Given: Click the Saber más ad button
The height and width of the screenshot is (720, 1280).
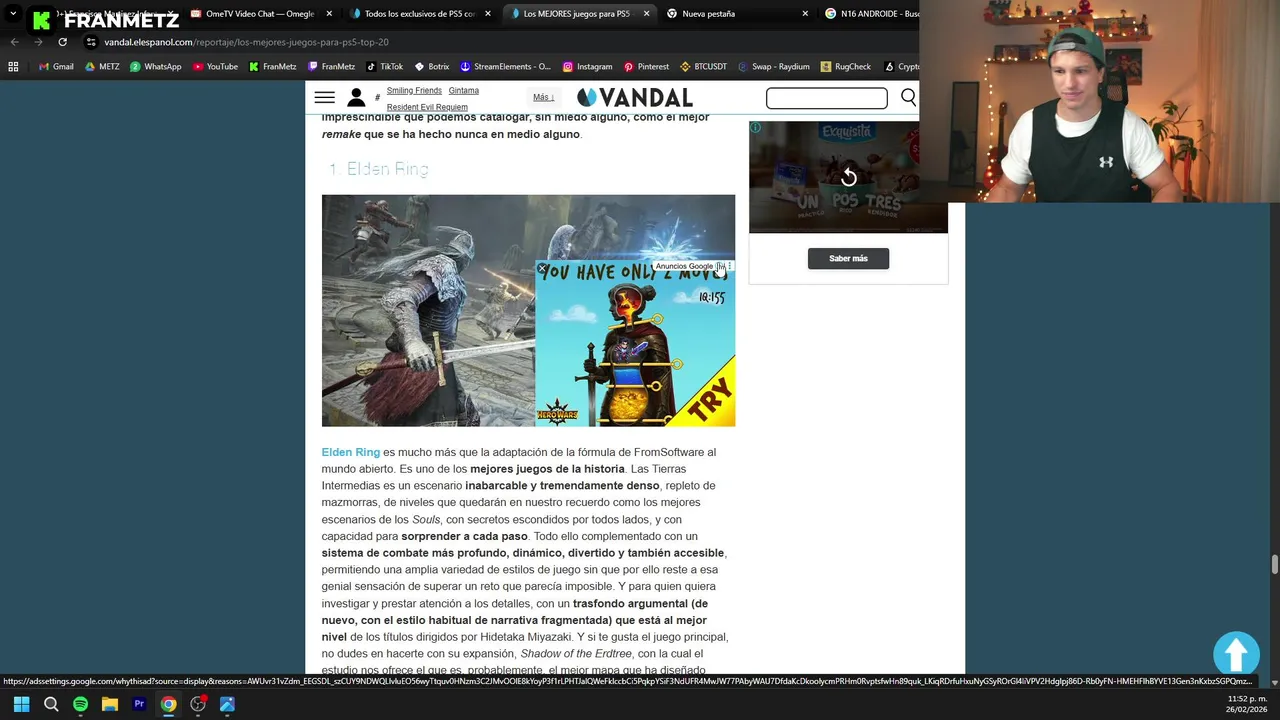Looking at the screenshot, I should (848, 259).
